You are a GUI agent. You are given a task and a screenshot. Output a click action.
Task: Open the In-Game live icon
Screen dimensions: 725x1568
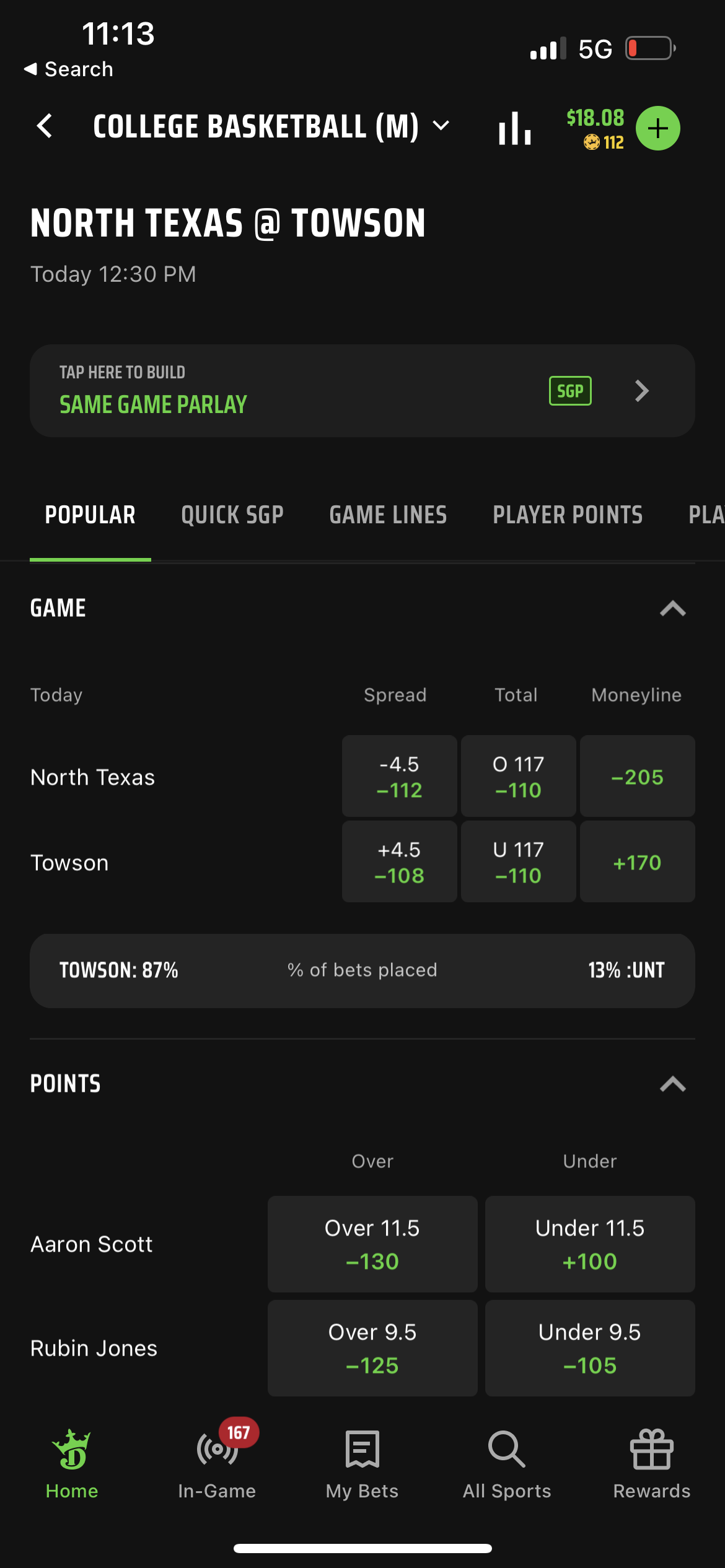click(217, 1449)
